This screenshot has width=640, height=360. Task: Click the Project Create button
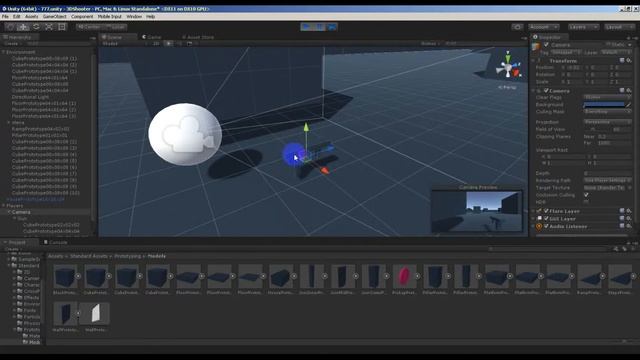click(x=12, y=249)
